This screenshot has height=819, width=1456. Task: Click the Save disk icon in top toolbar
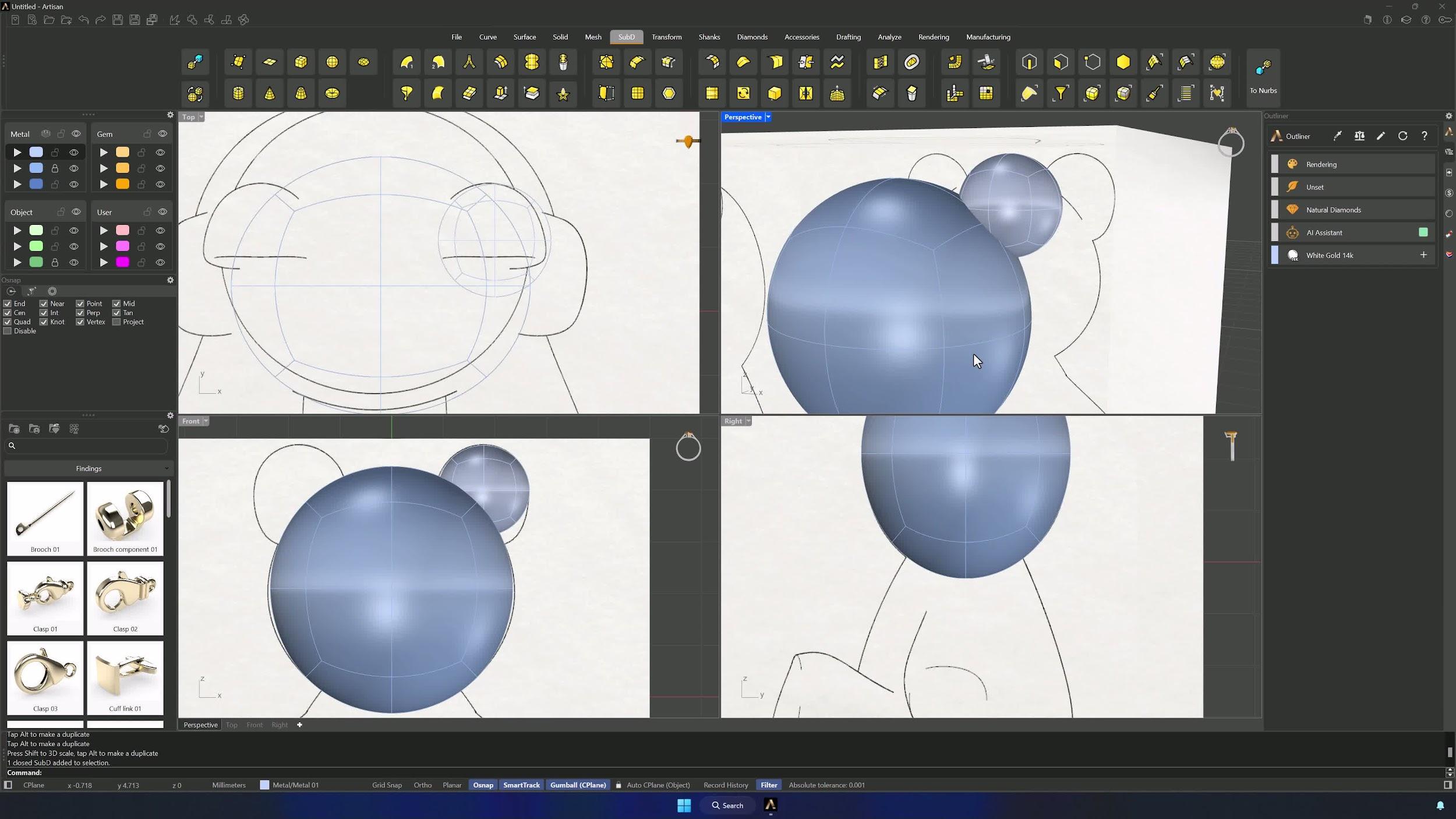click(118, 20)
